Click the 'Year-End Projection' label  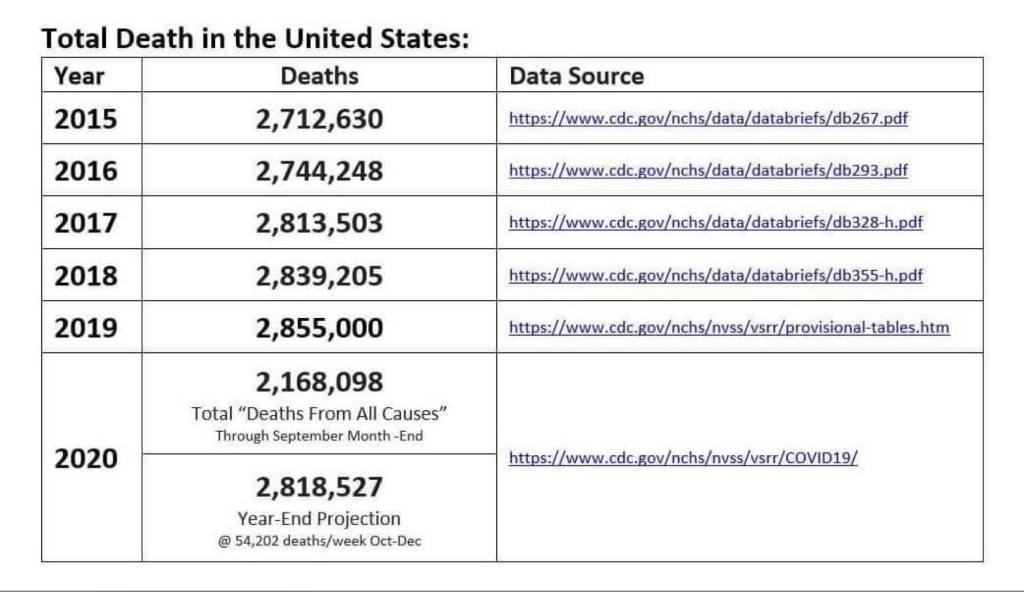click(319, 518)
